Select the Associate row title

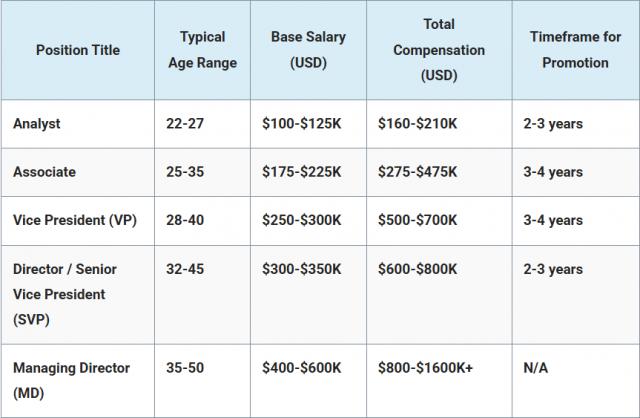pyautogui.click(x=44, y=172)
